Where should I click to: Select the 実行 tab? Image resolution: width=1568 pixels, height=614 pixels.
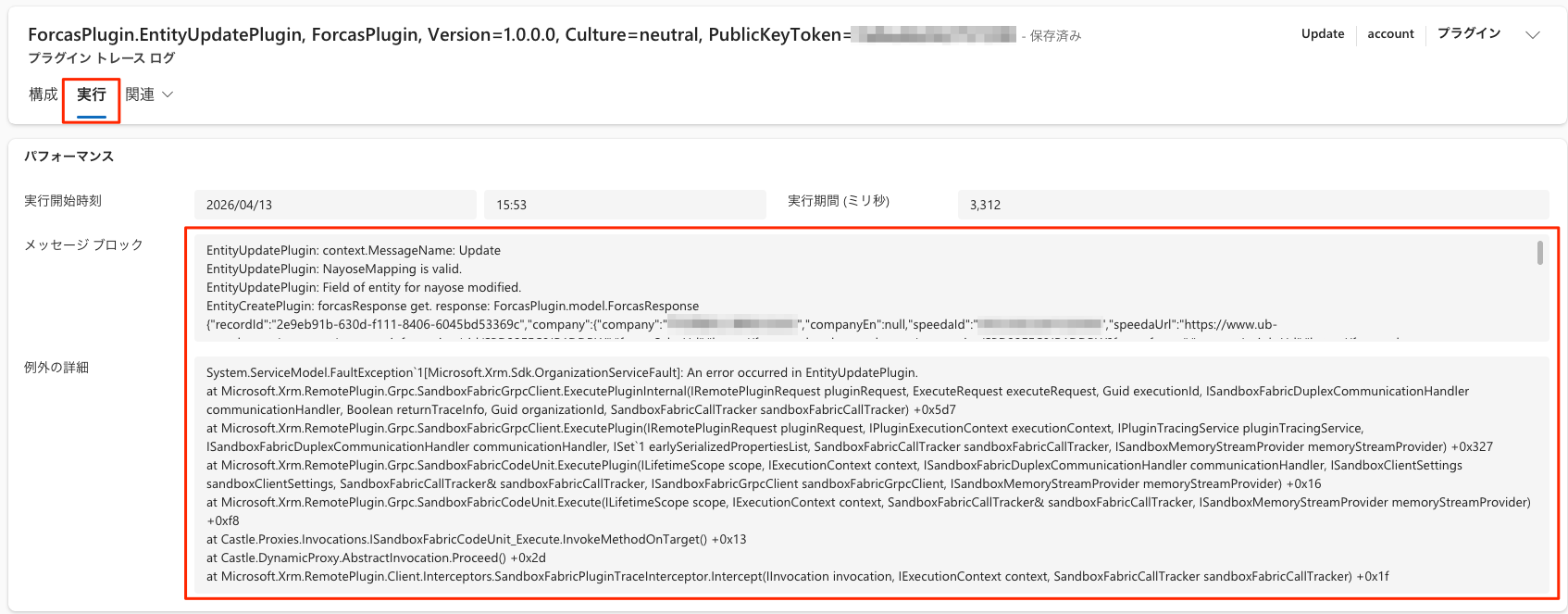pyautogui.click(x=91, y=94)
